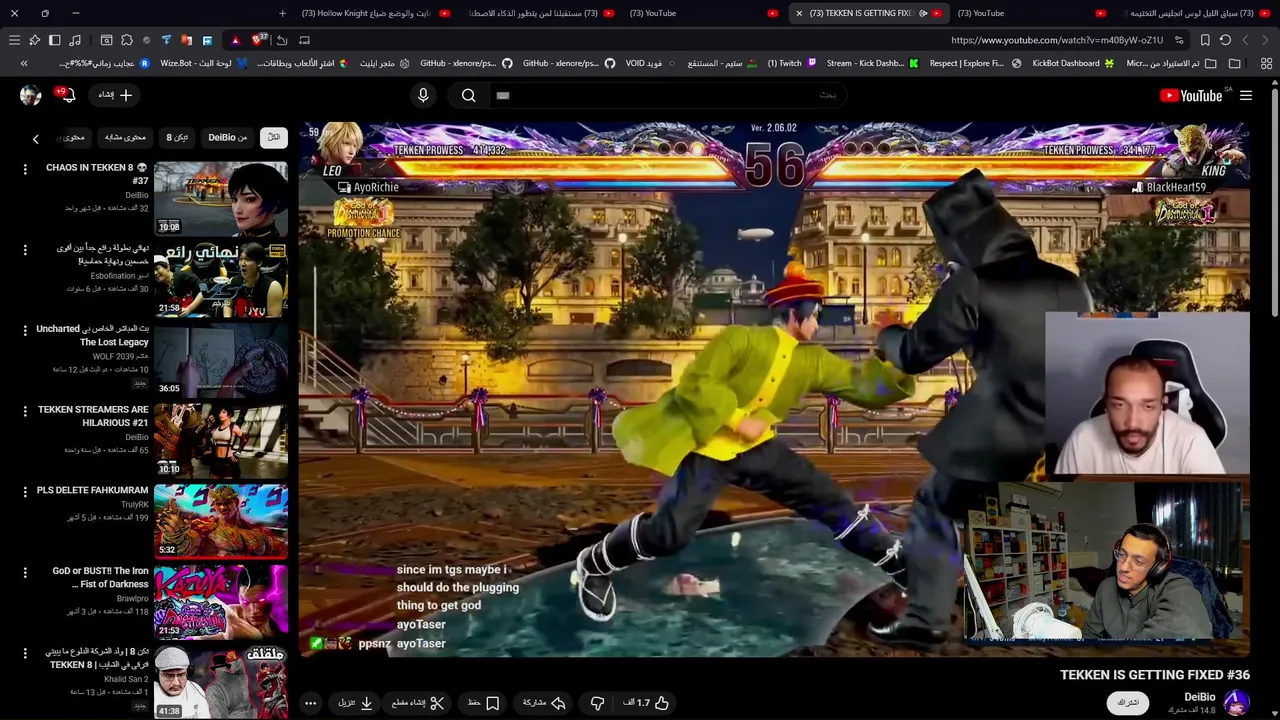Image resolution: width=1280 pixels, height=720 pixels.
Task: Subscribe to DeiBio channel (اشتراك)
Action: [x=1128, y=703]
